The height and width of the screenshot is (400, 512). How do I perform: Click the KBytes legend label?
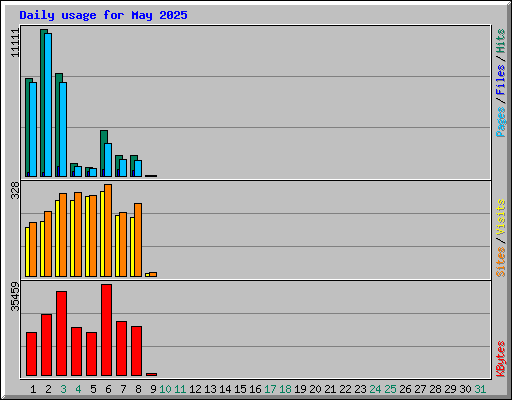(x=500, y=359)
